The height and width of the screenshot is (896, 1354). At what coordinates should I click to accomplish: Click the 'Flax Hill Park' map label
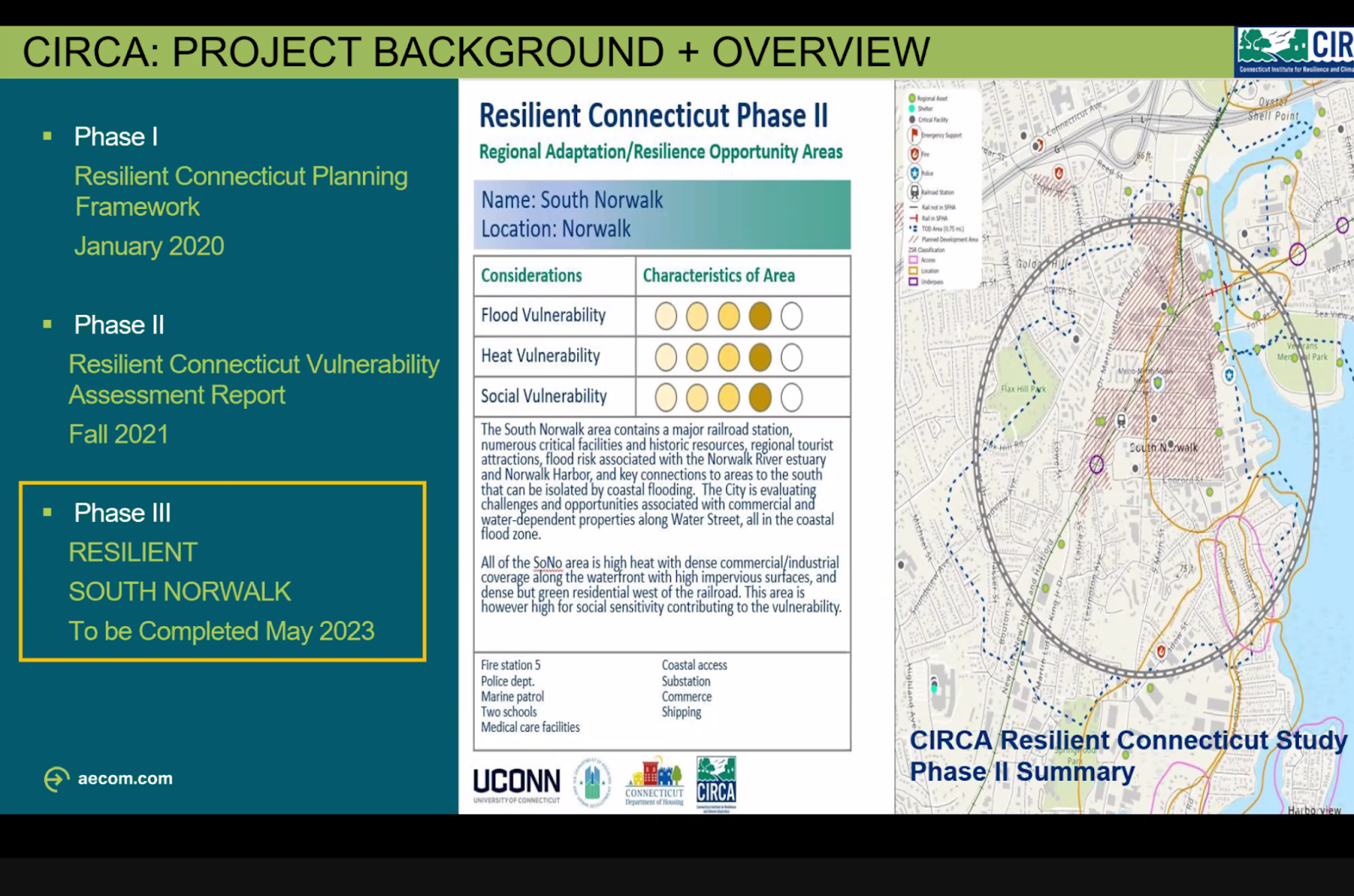(x=1023, y=389)
